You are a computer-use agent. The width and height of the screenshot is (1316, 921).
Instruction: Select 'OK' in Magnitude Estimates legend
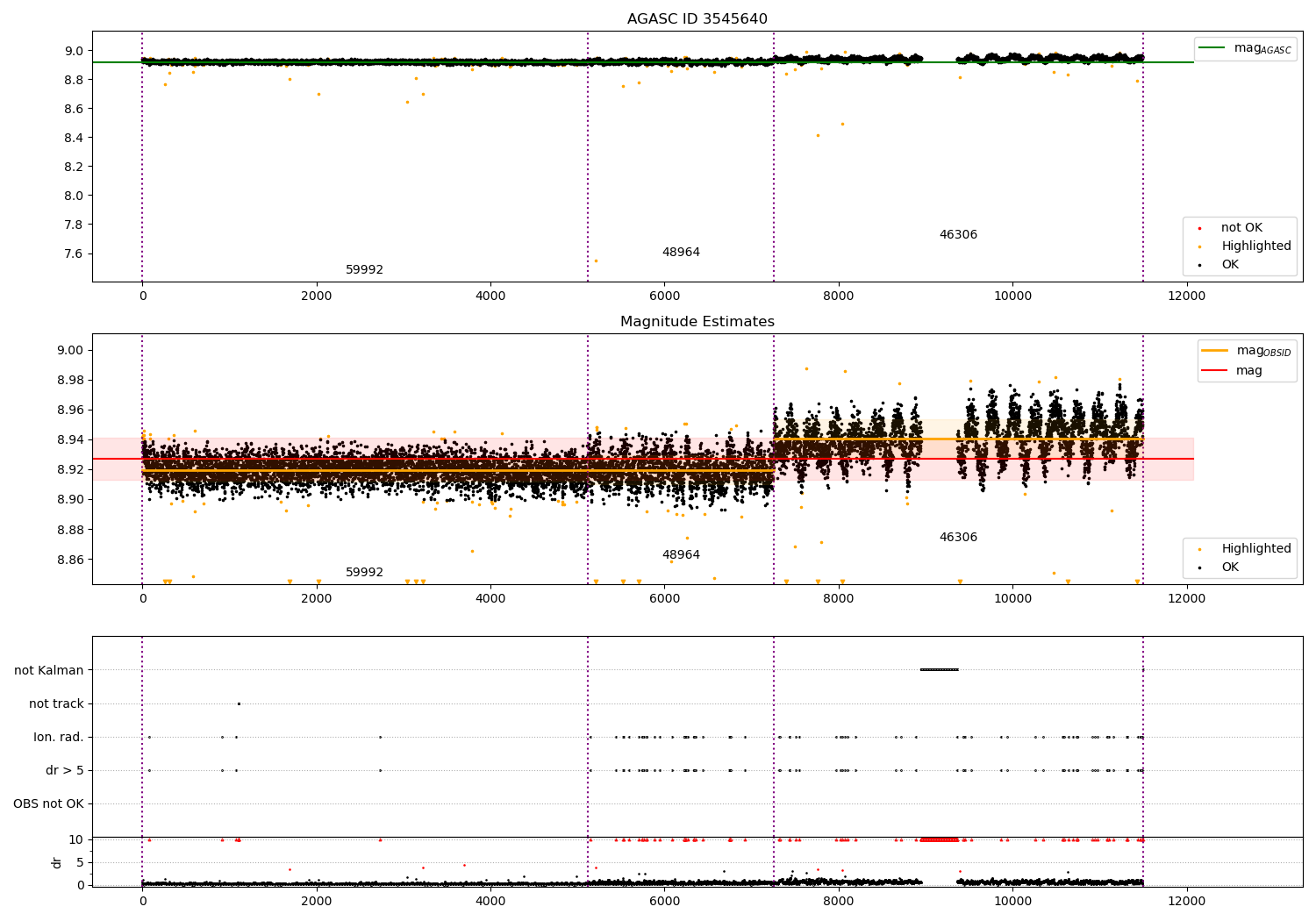click(1230, 568)
